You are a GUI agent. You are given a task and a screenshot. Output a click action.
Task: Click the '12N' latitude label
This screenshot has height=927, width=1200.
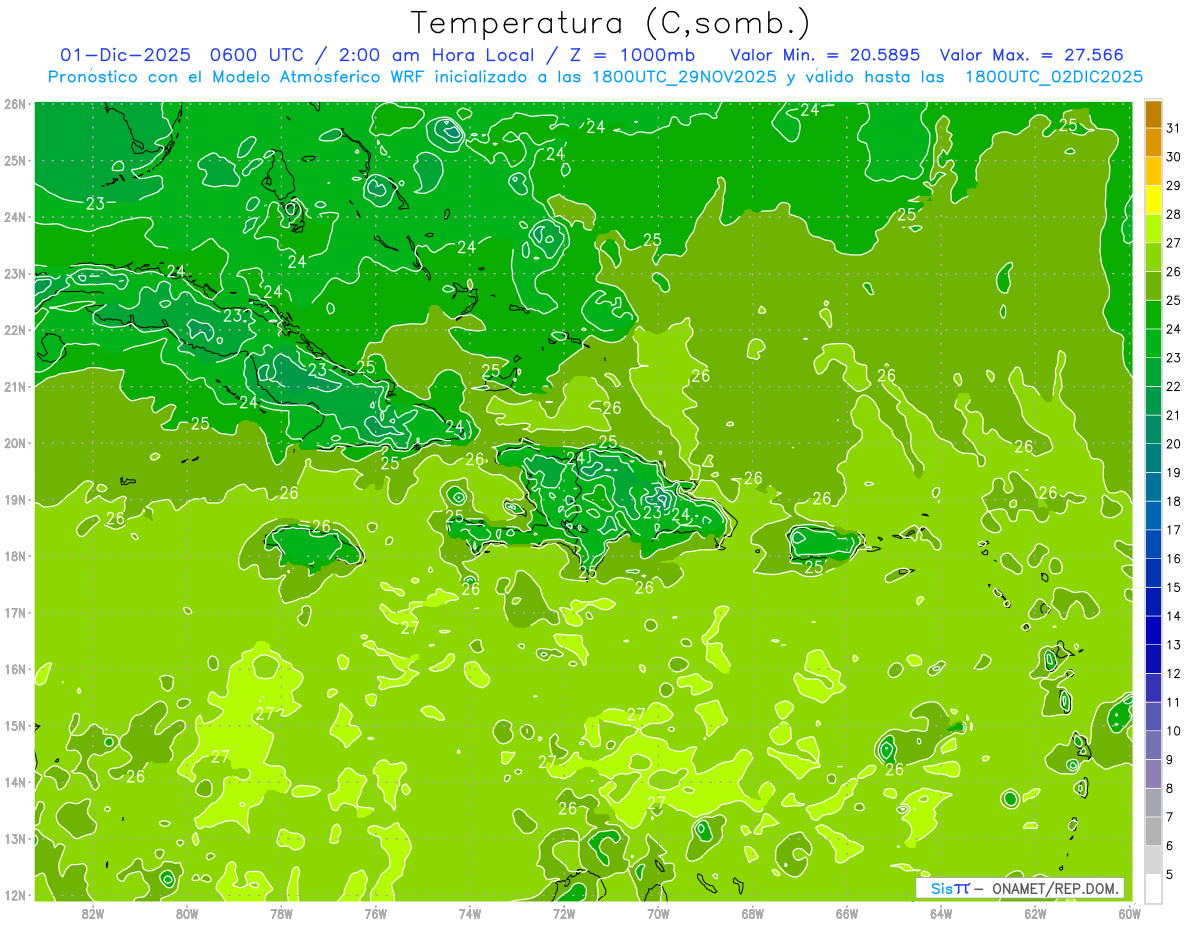(x=15, y=895)
